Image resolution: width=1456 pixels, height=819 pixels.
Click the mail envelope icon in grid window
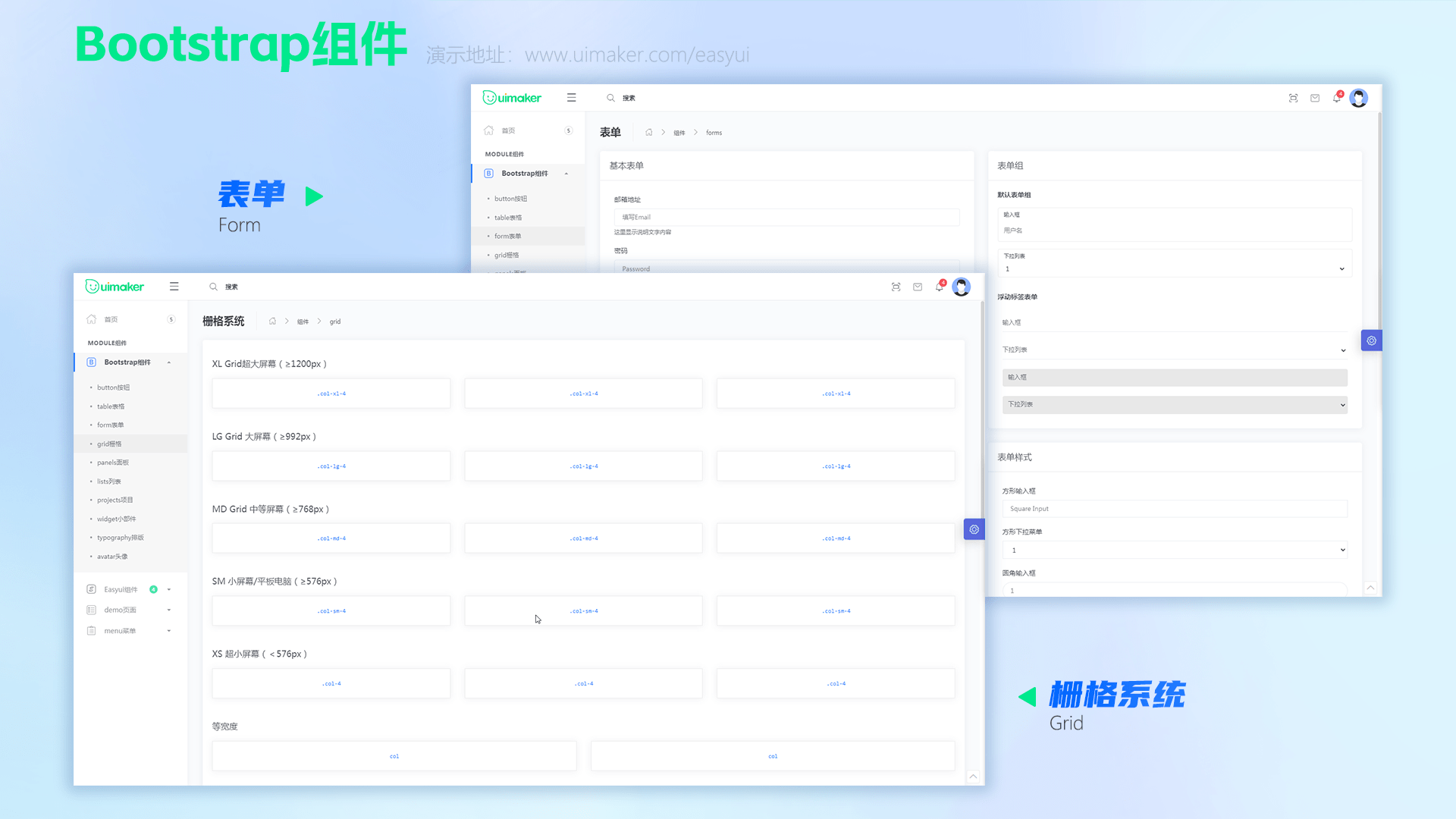pos(918,287)
